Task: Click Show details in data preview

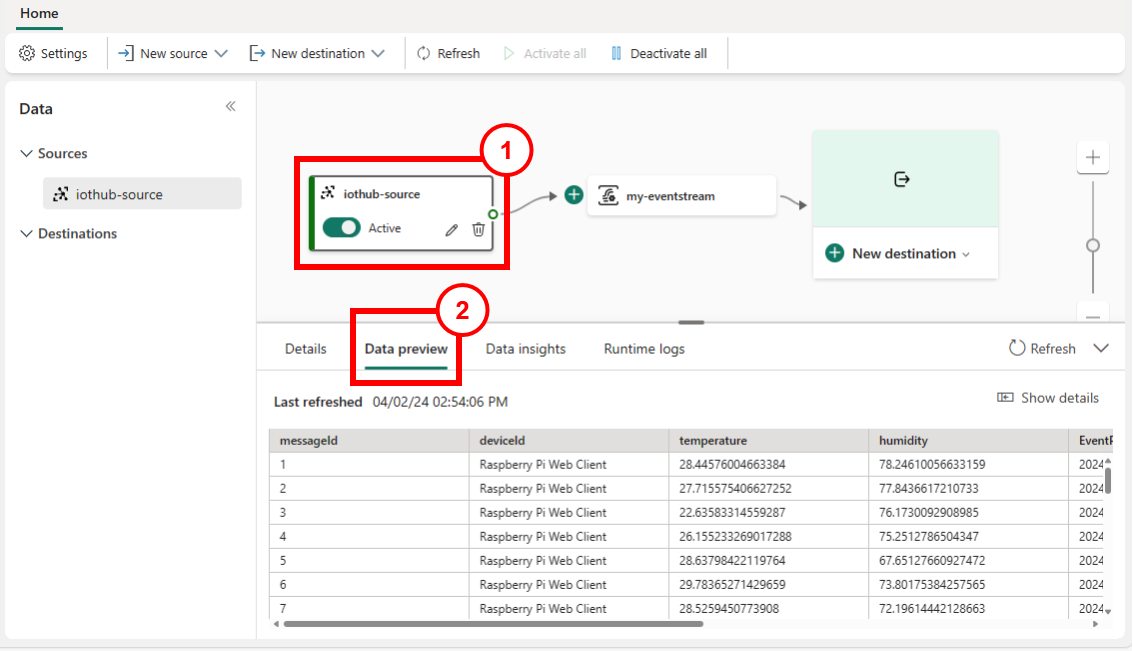Action: click(1048, 398)
